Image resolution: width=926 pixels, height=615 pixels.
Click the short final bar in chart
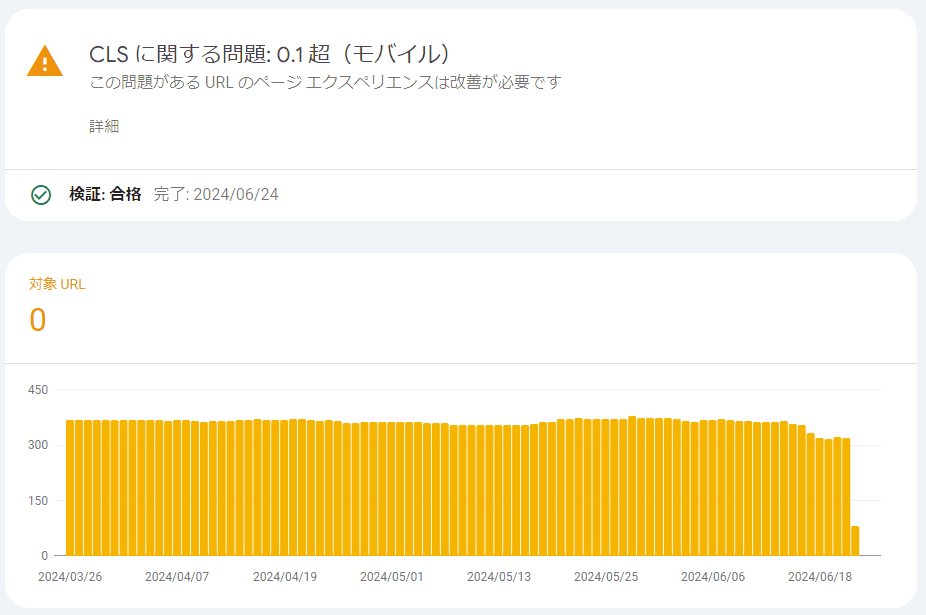click(x=855, y=541)
